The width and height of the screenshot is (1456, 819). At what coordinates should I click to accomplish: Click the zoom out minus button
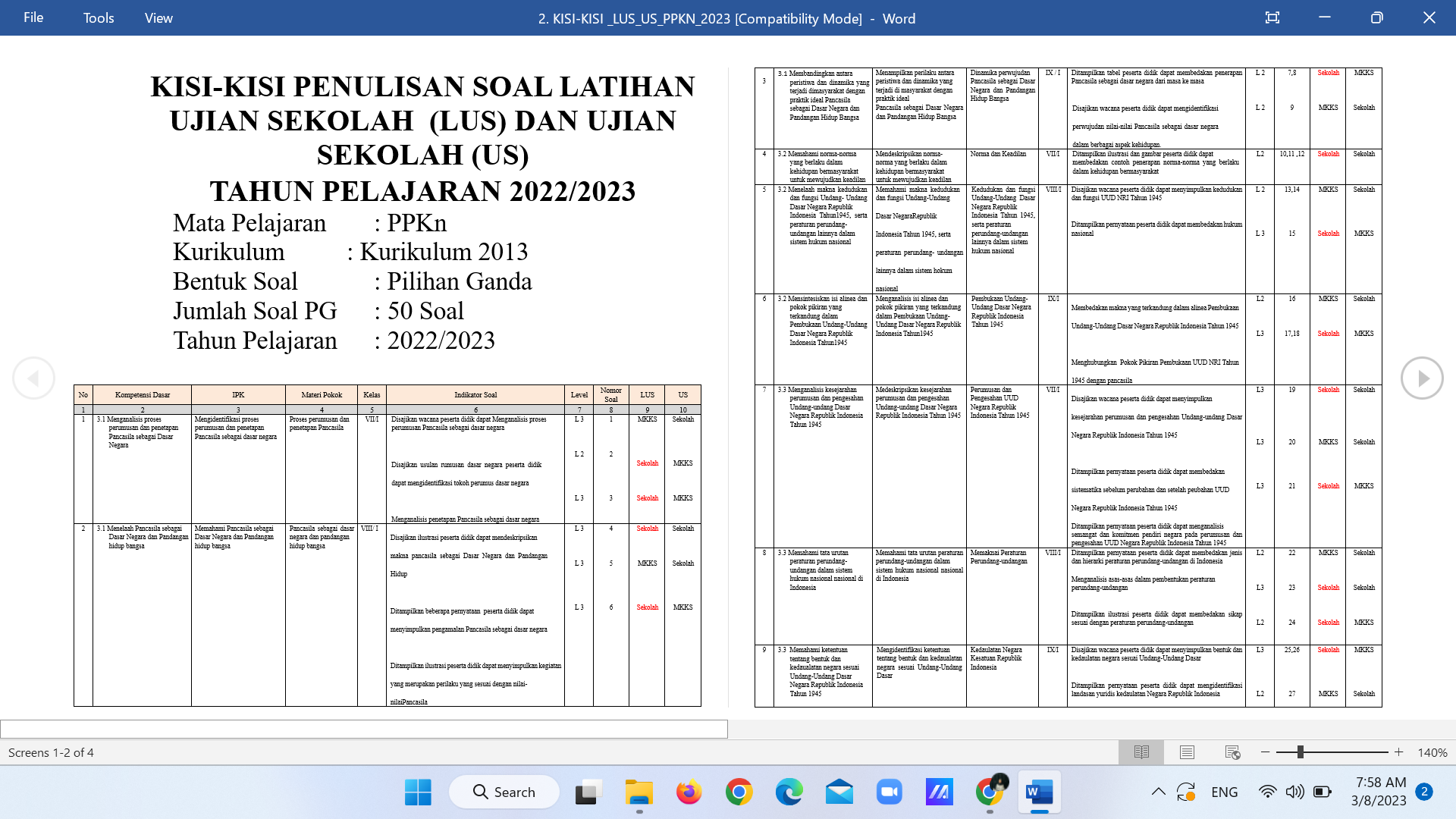pos(1265,752)
